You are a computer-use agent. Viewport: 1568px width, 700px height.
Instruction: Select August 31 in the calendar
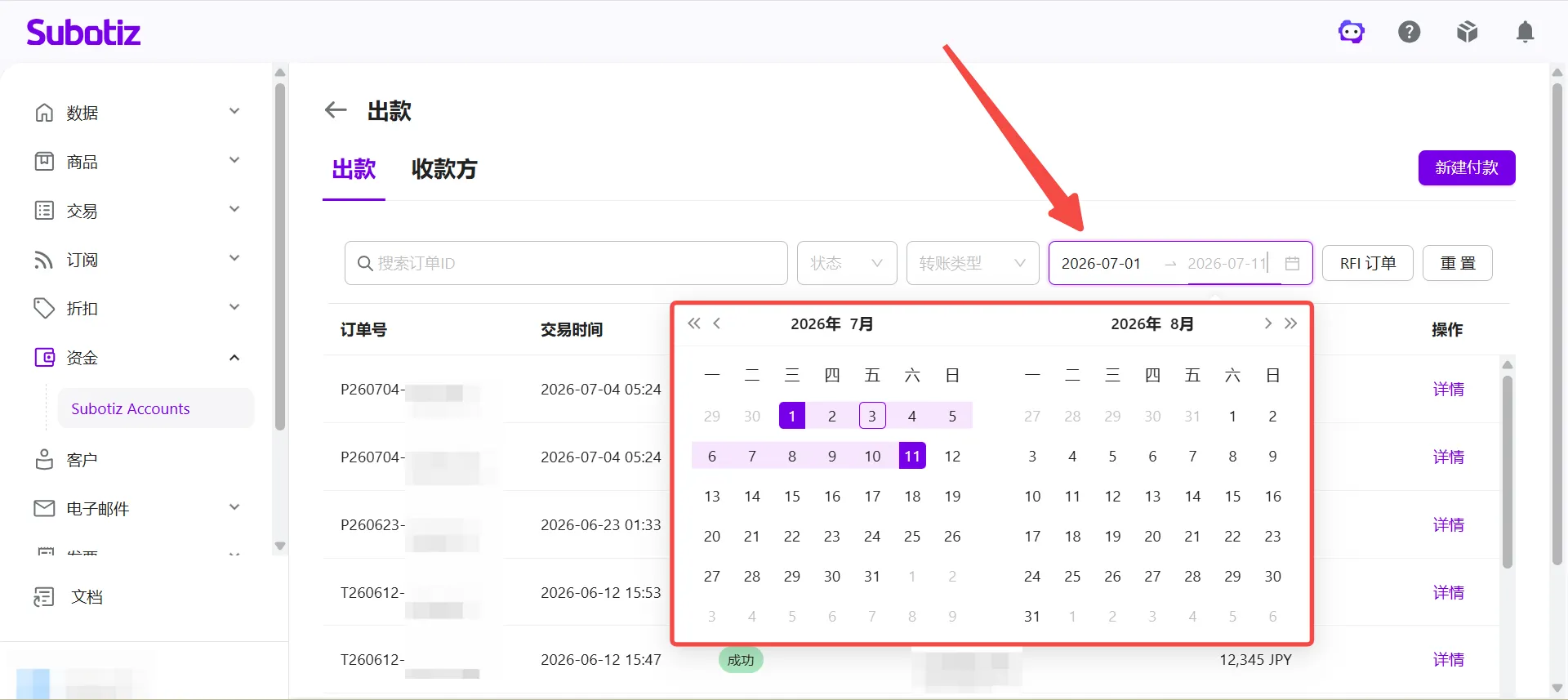(1032, 616)
